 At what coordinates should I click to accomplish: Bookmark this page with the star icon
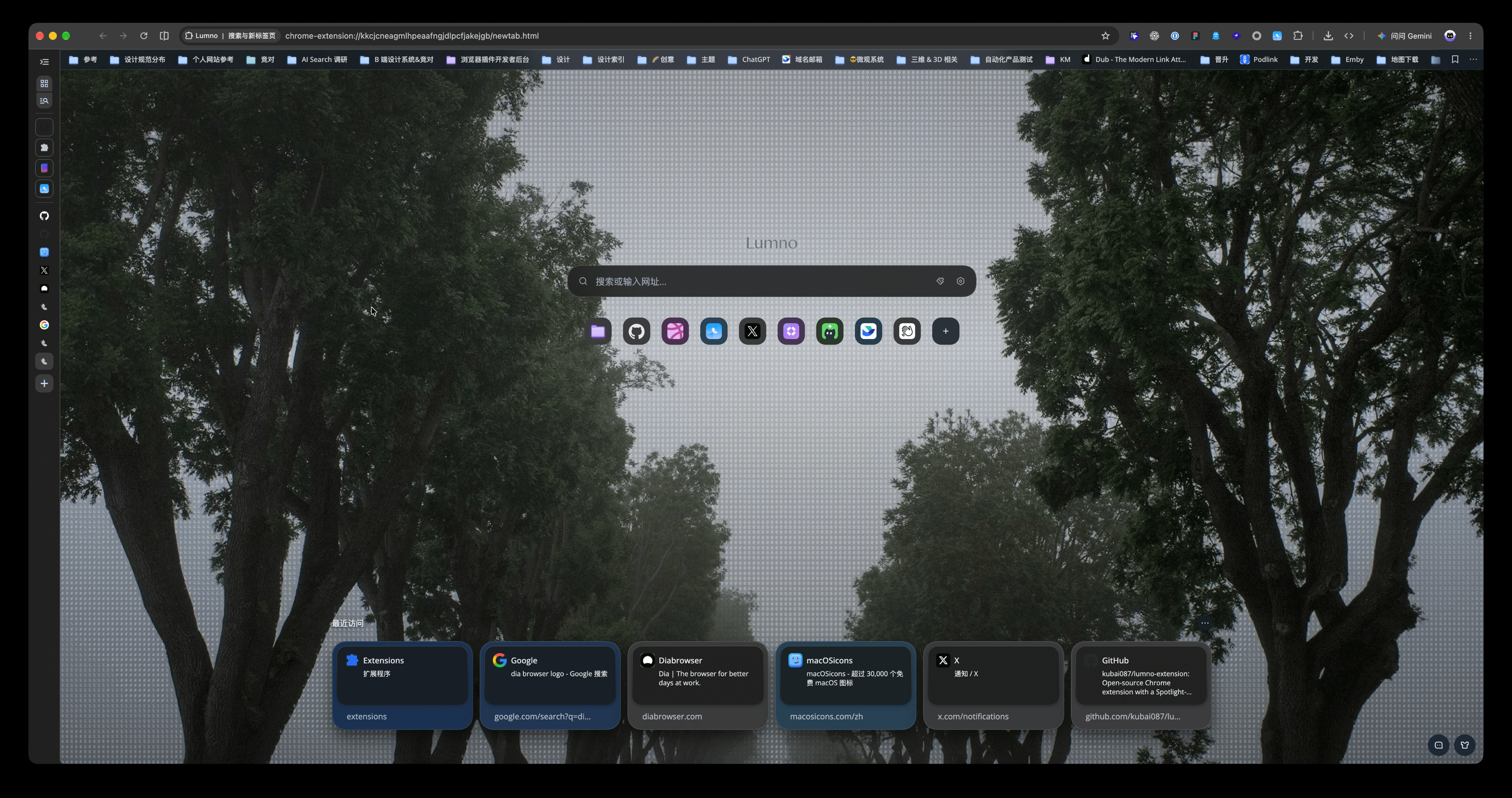click(x=1105, y=36)
